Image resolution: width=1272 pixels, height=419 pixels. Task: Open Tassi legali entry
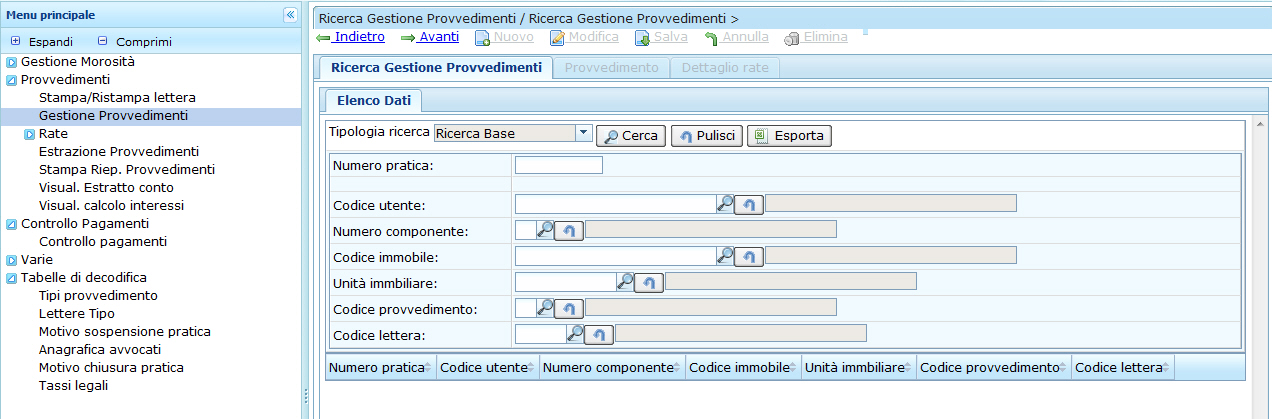point(73,386)
